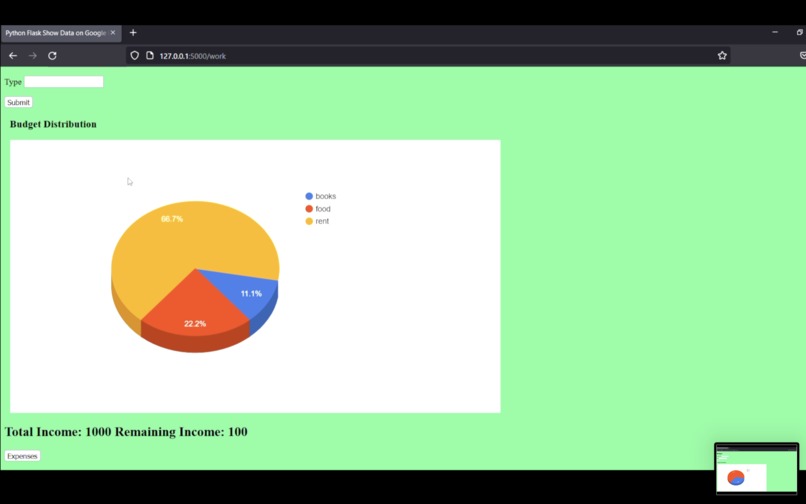Submit the Type form
806x504 pixels.
tap(19, 102)
